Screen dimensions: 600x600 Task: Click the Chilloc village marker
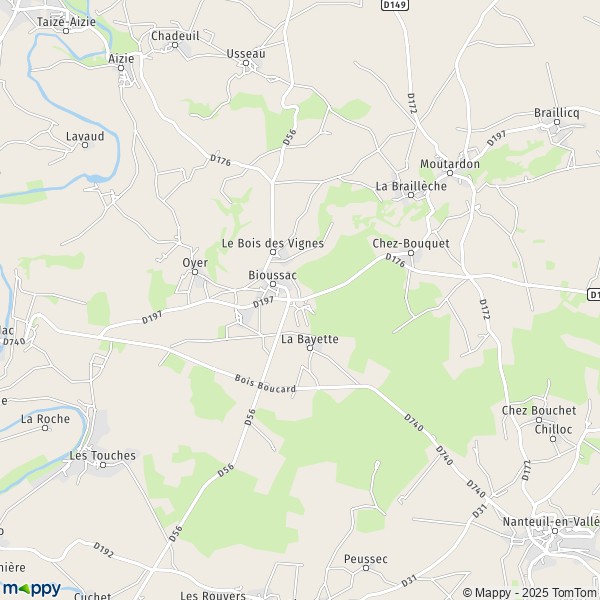tap(553, 439)
